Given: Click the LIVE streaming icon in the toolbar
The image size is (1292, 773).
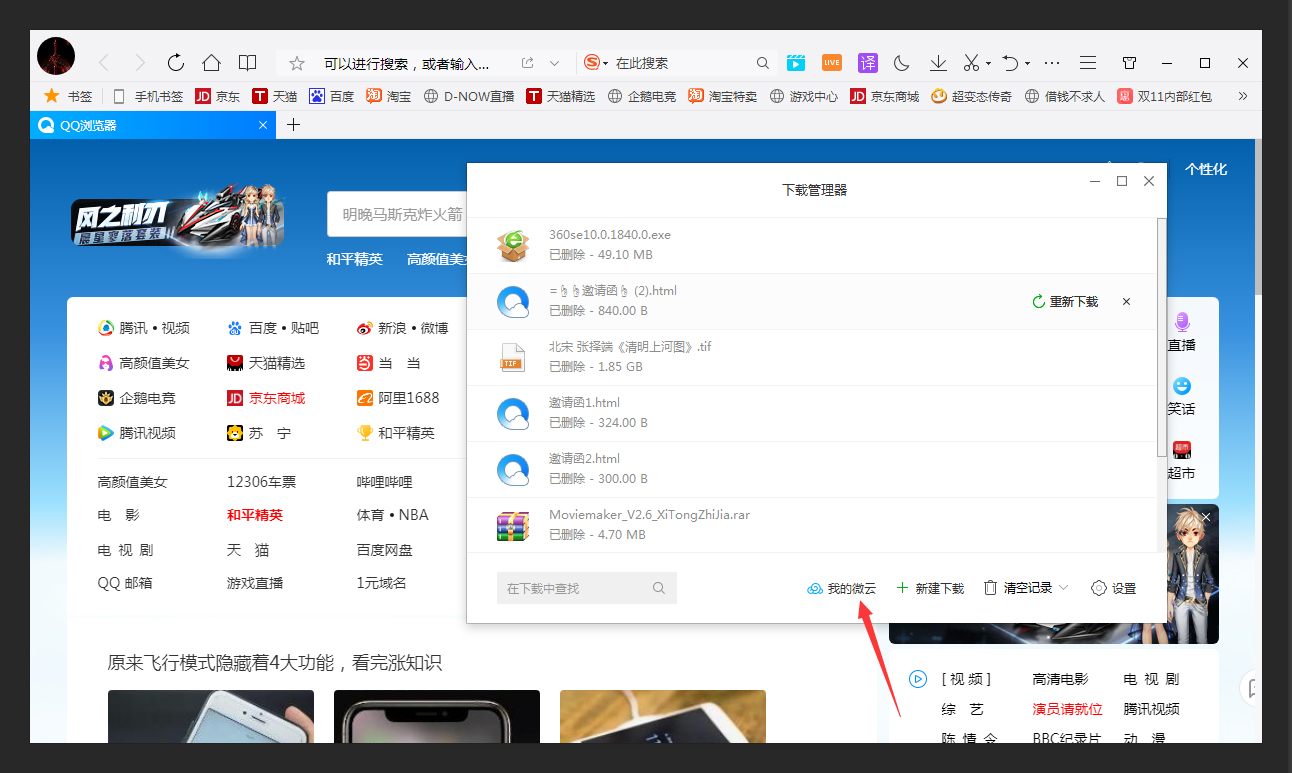Looking at the screenshot, I should pyautogui.click(x=831, y=62).
